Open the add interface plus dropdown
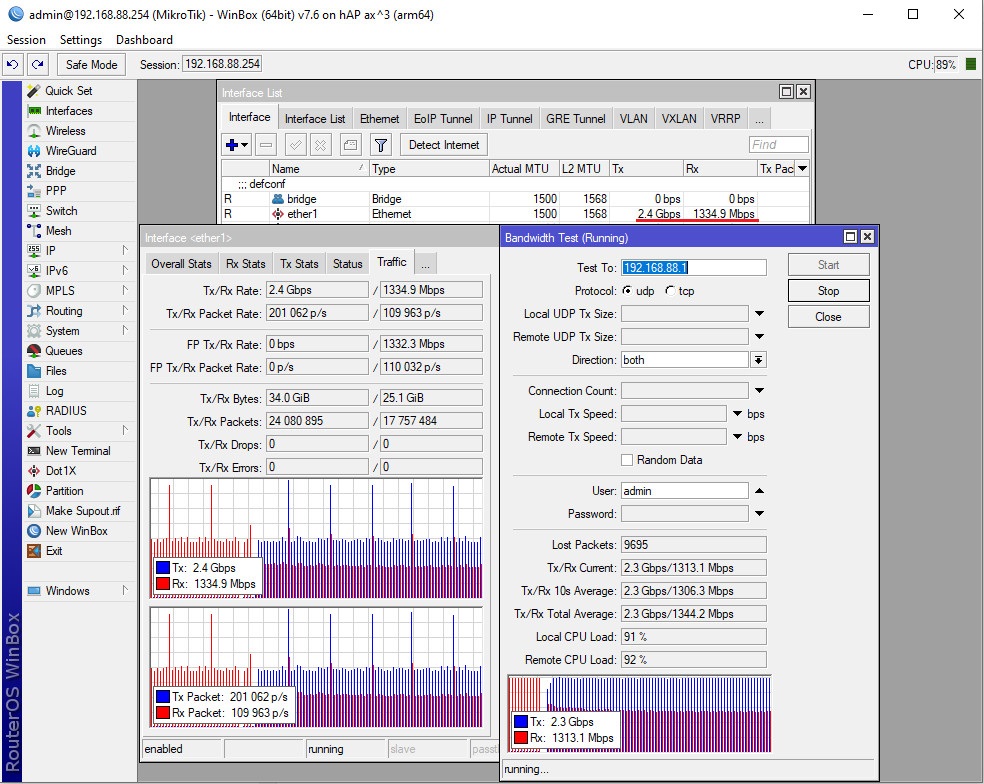The image size is (984, 784). [x=237, y=145]
